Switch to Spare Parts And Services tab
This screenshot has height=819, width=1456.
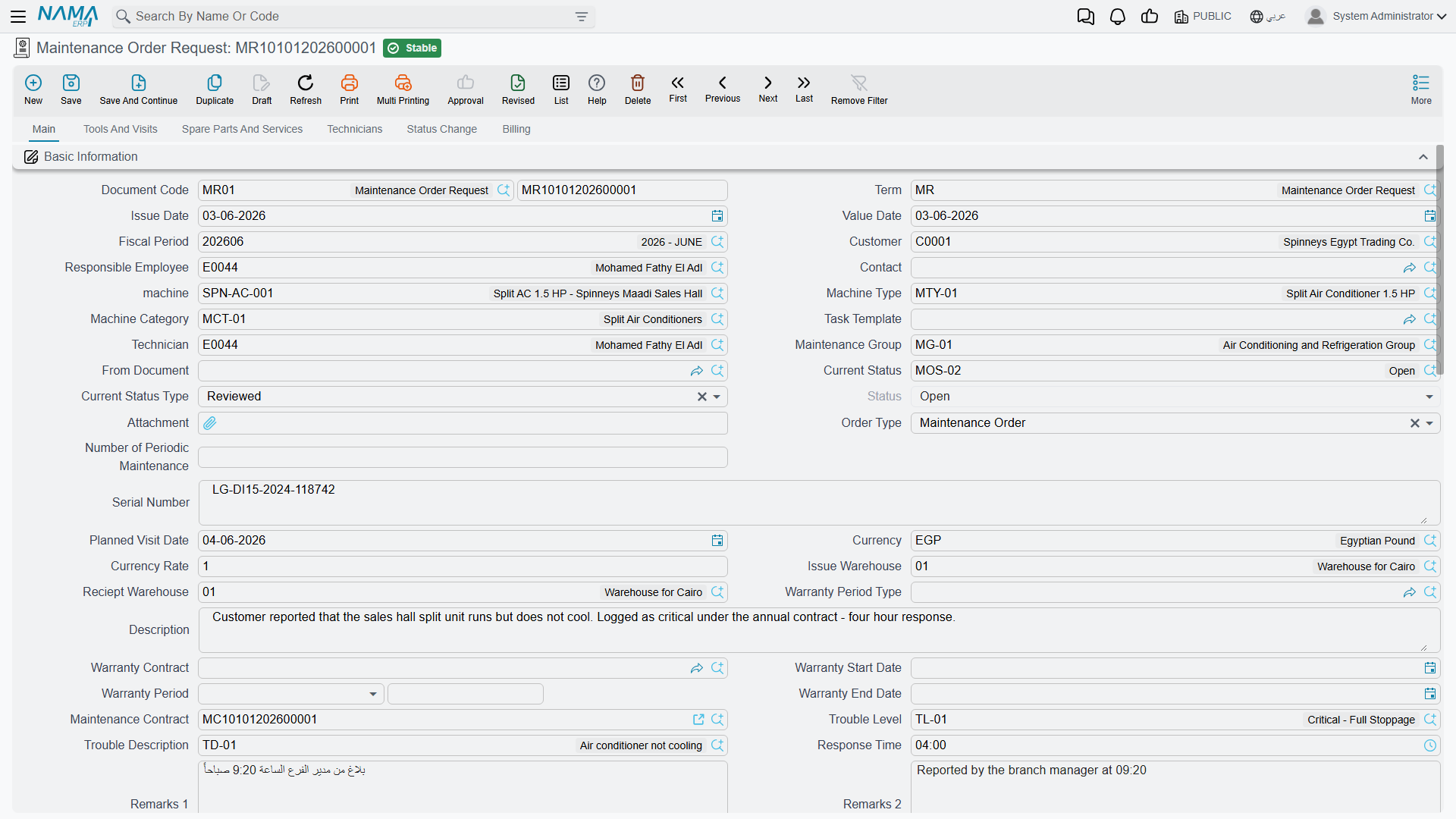[242, 129]
